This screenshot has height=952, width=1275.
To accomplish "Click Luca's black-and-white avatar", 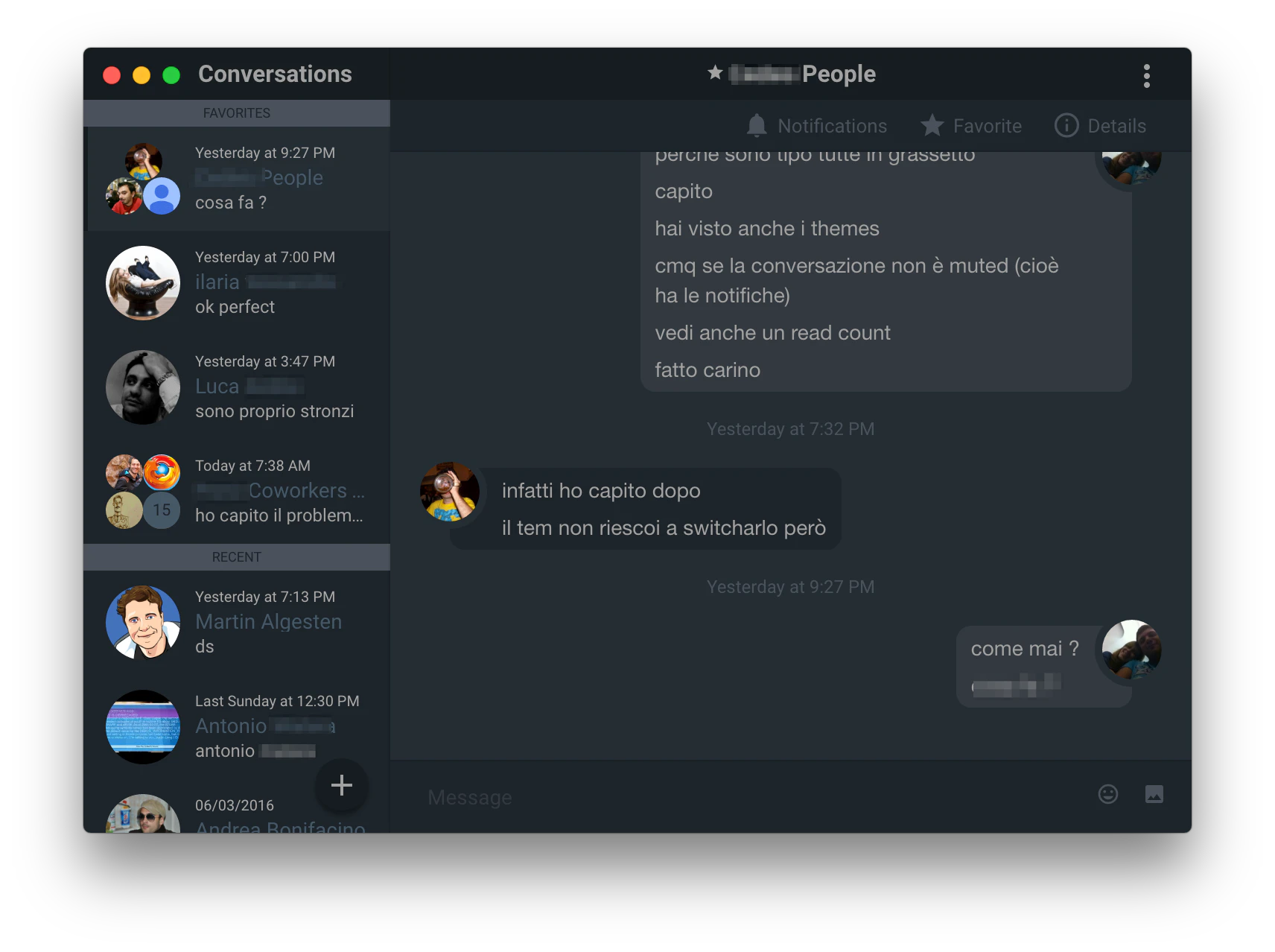I will (143, 387).
